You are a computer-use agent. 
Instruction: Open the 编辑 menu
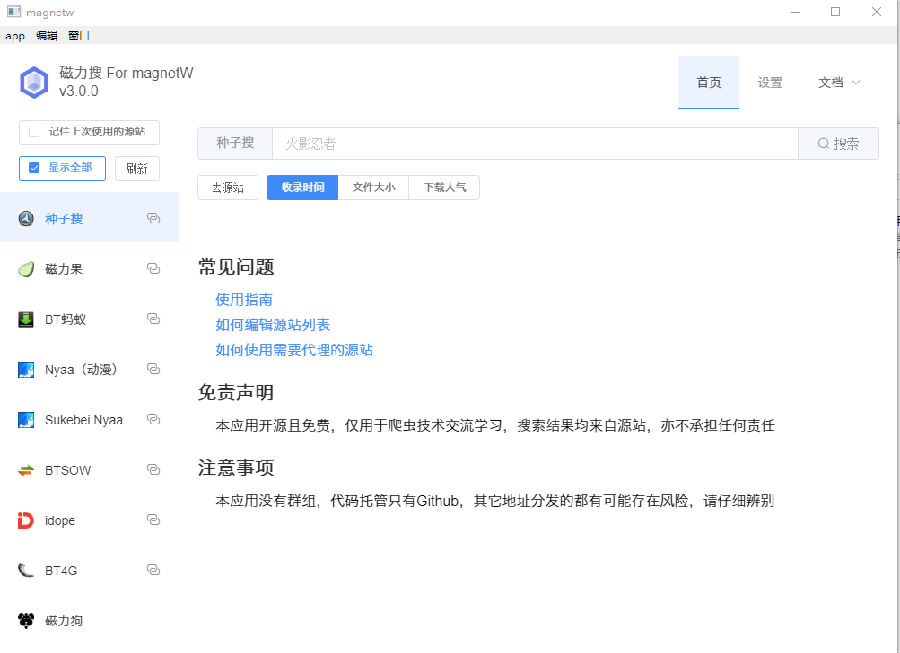(x=46, y=36)
